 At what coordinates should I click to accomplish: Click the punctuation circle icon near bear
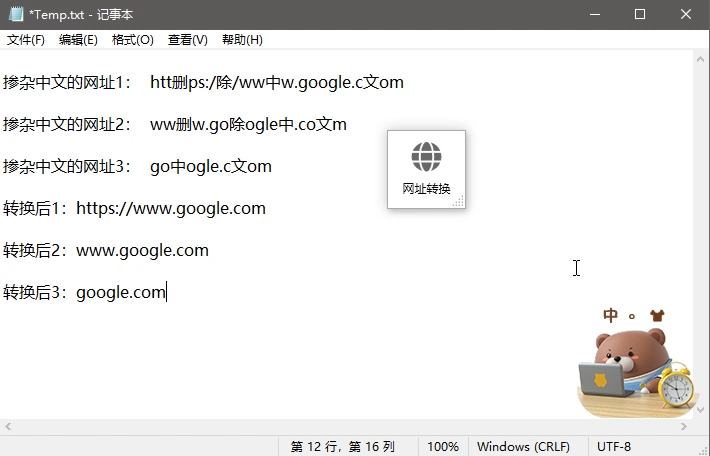[x=632, y=316]
